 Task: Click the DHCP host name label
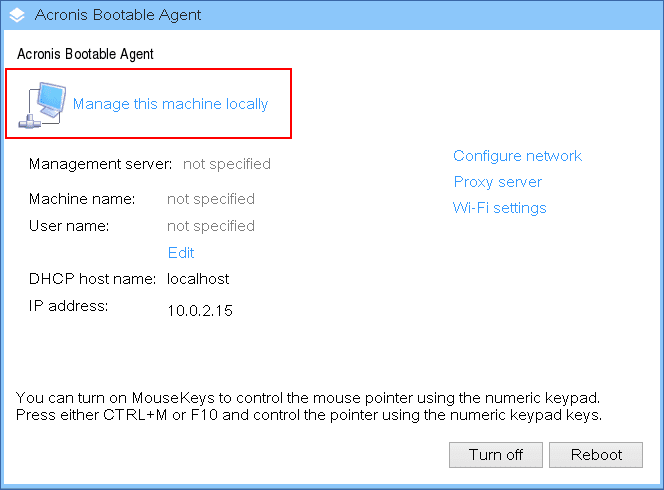point(93,279)
